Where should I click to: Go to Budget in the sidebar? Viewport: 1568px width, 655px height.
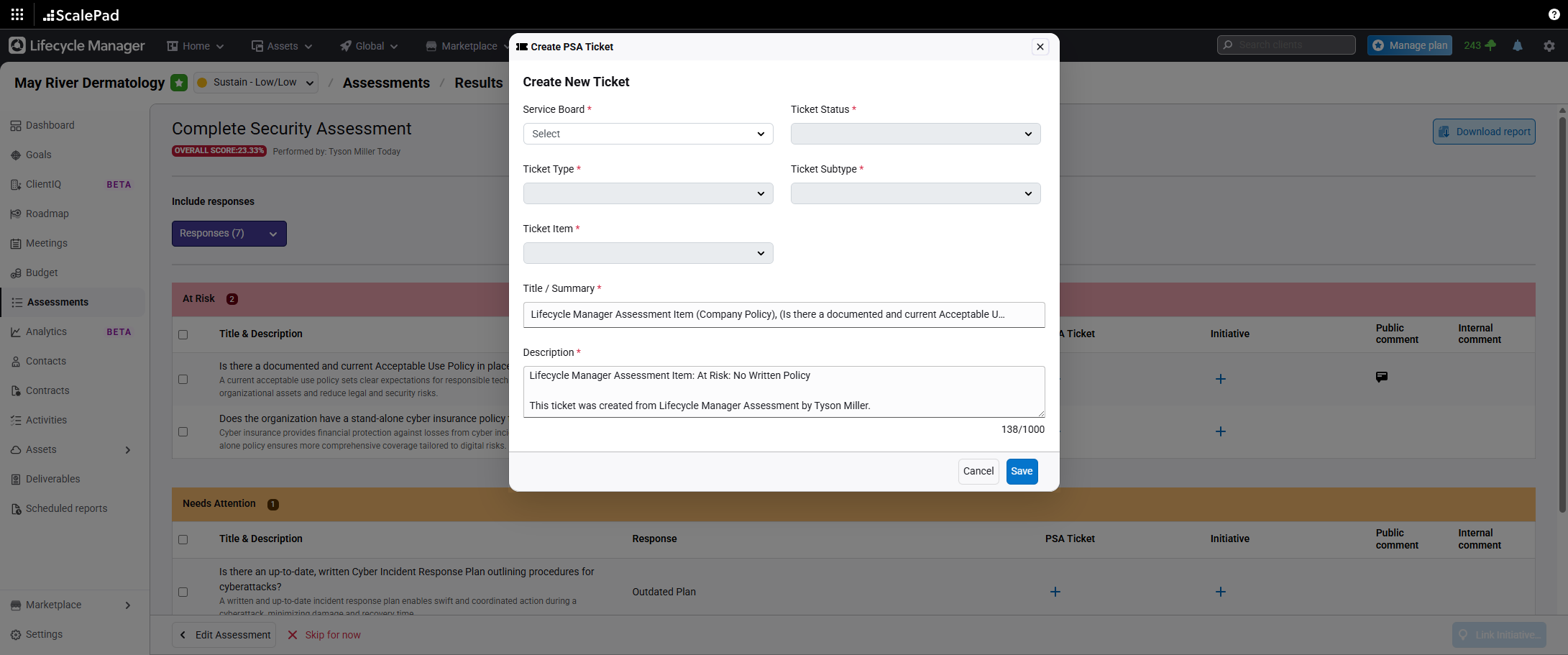(x=42, y=272)
